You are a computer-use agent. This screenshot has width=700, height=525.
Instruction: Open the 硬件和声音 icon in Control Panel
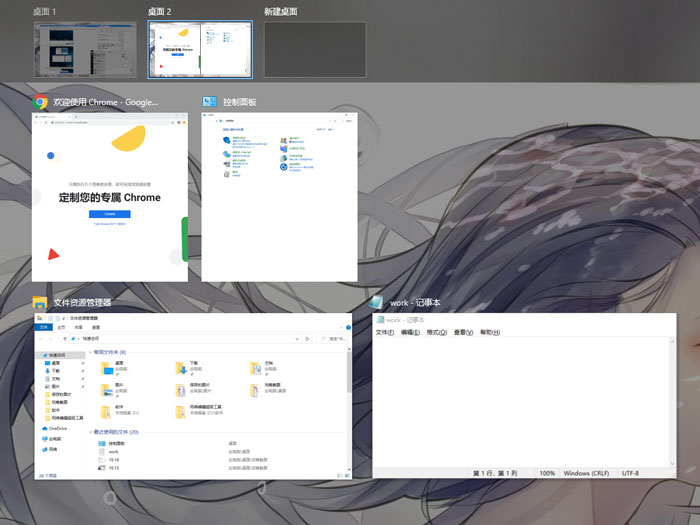point(227,164)
